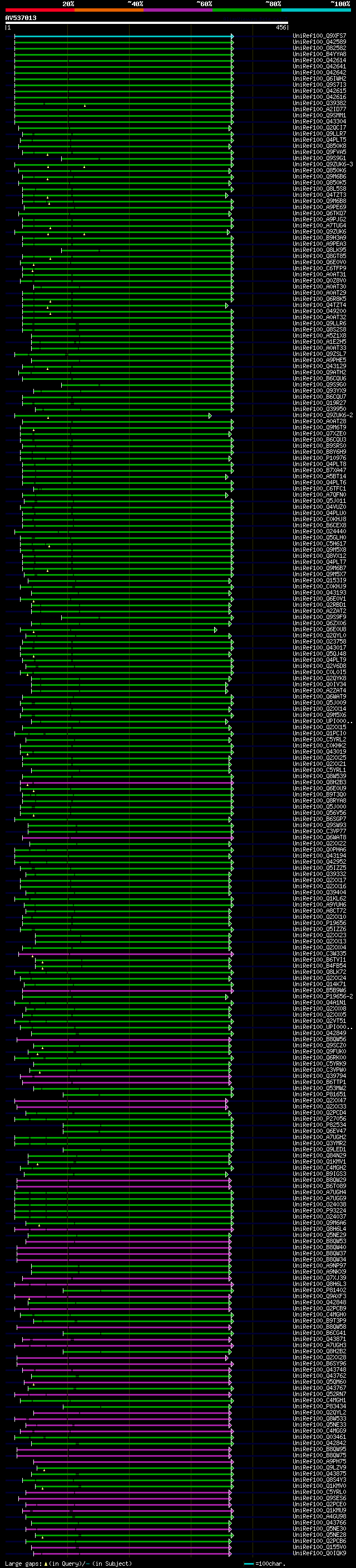Open hit label UniRef100_O49200
The image size is (356, 1568).
[x=319, y=311]
